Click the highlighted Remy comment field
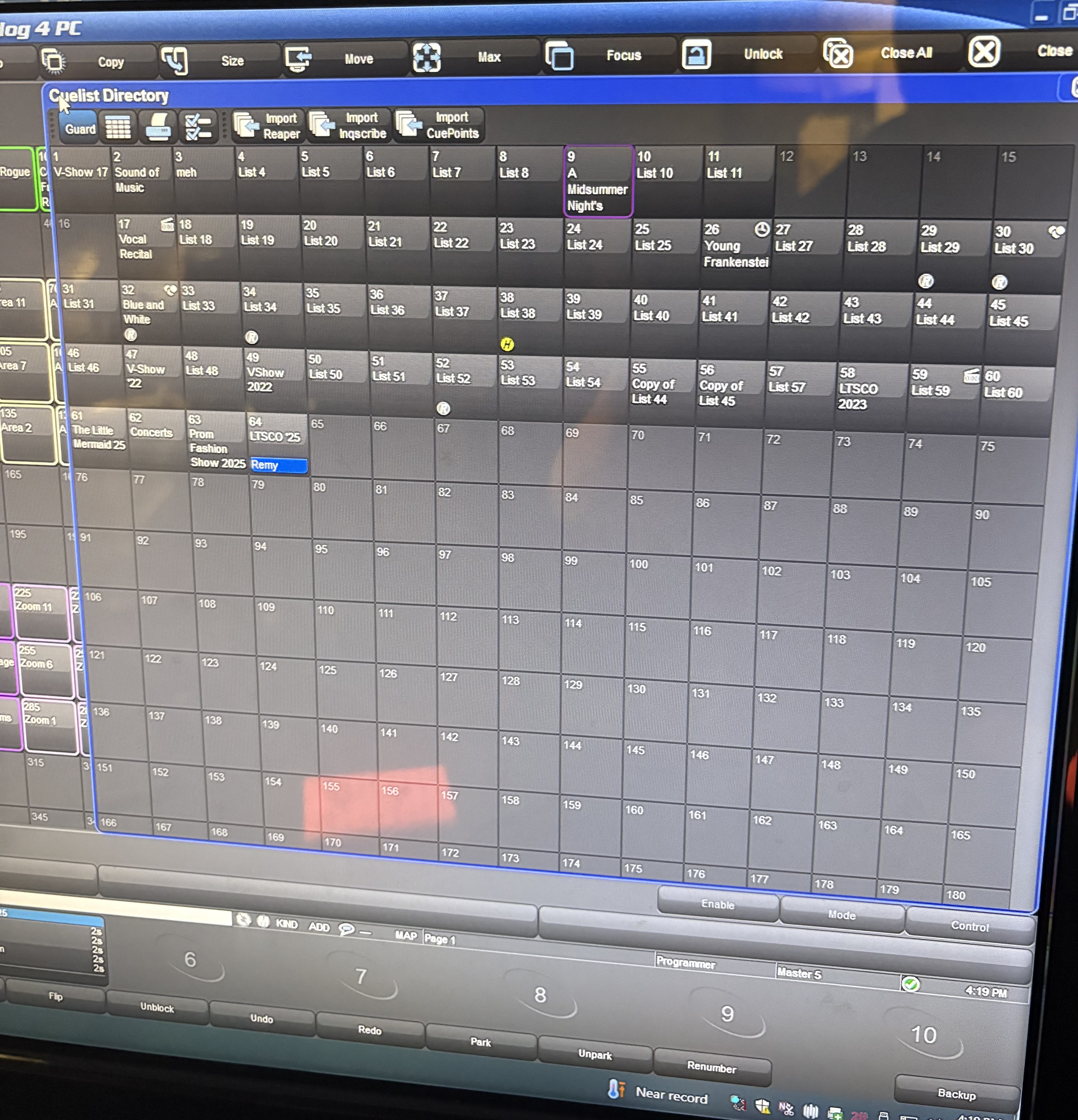This screenshot has height=1120, width=1078. (x=278, y=465)
